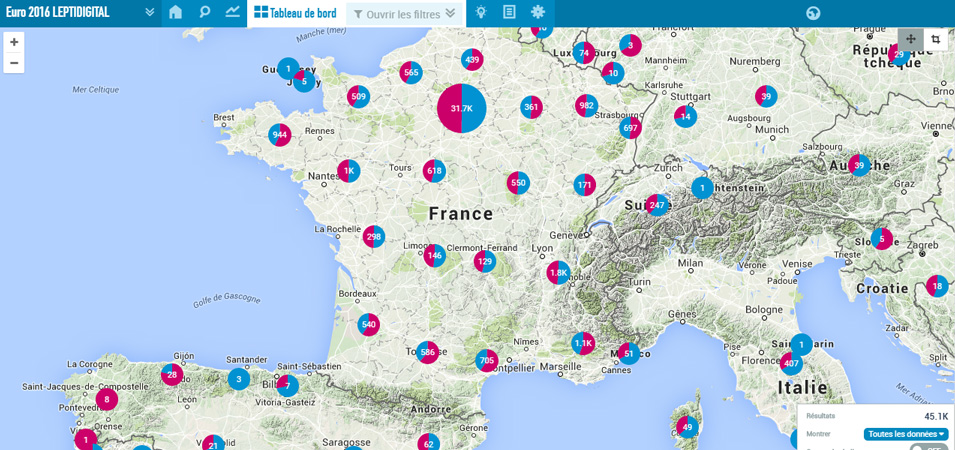955x450 pixels.
Task: Click the 74 cluster over Luxembourg
Action: click(584, 53)
